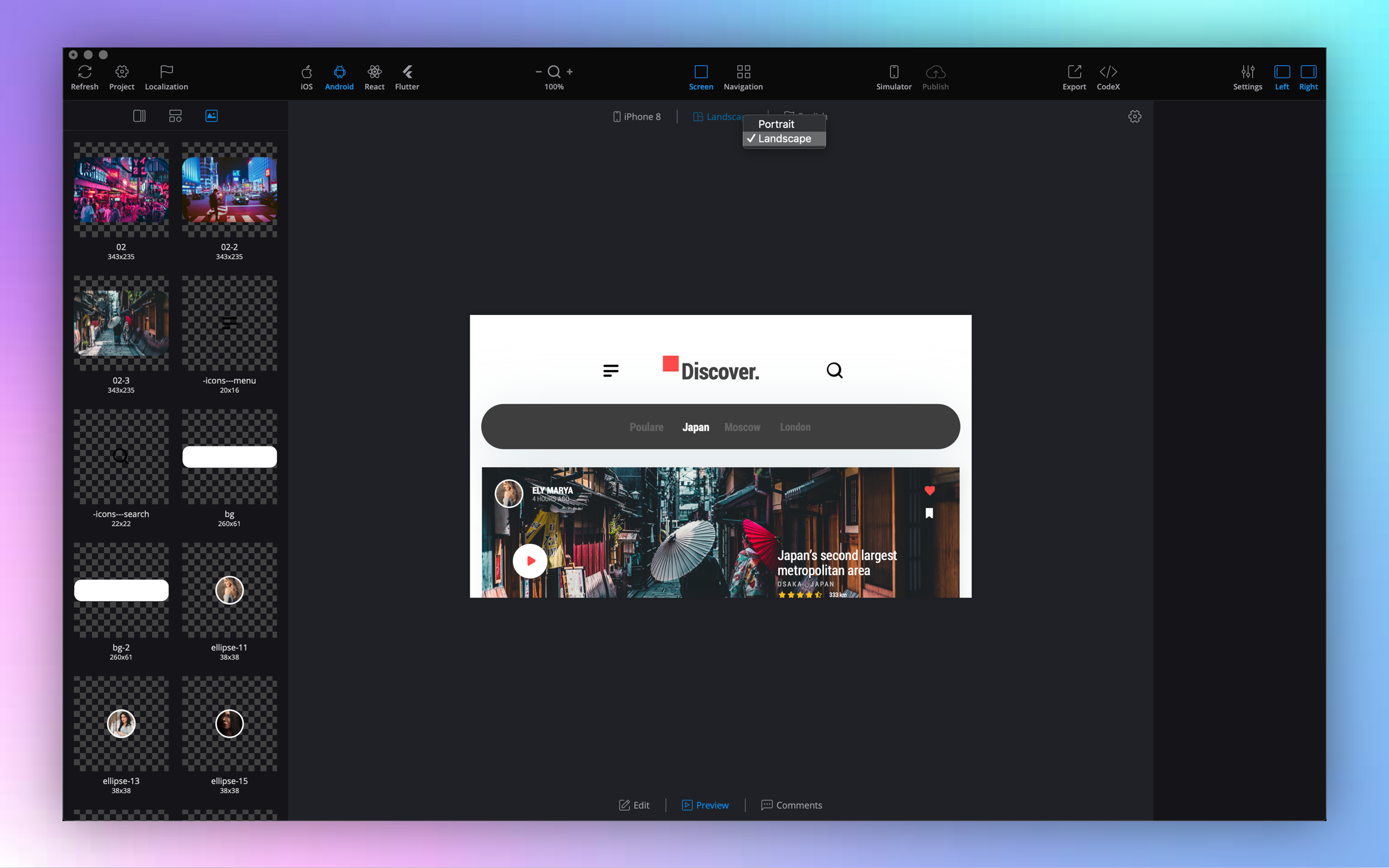Switch to image assets view in sidebar
This screenshot has height=868, width=1389.
click(211, 116)
